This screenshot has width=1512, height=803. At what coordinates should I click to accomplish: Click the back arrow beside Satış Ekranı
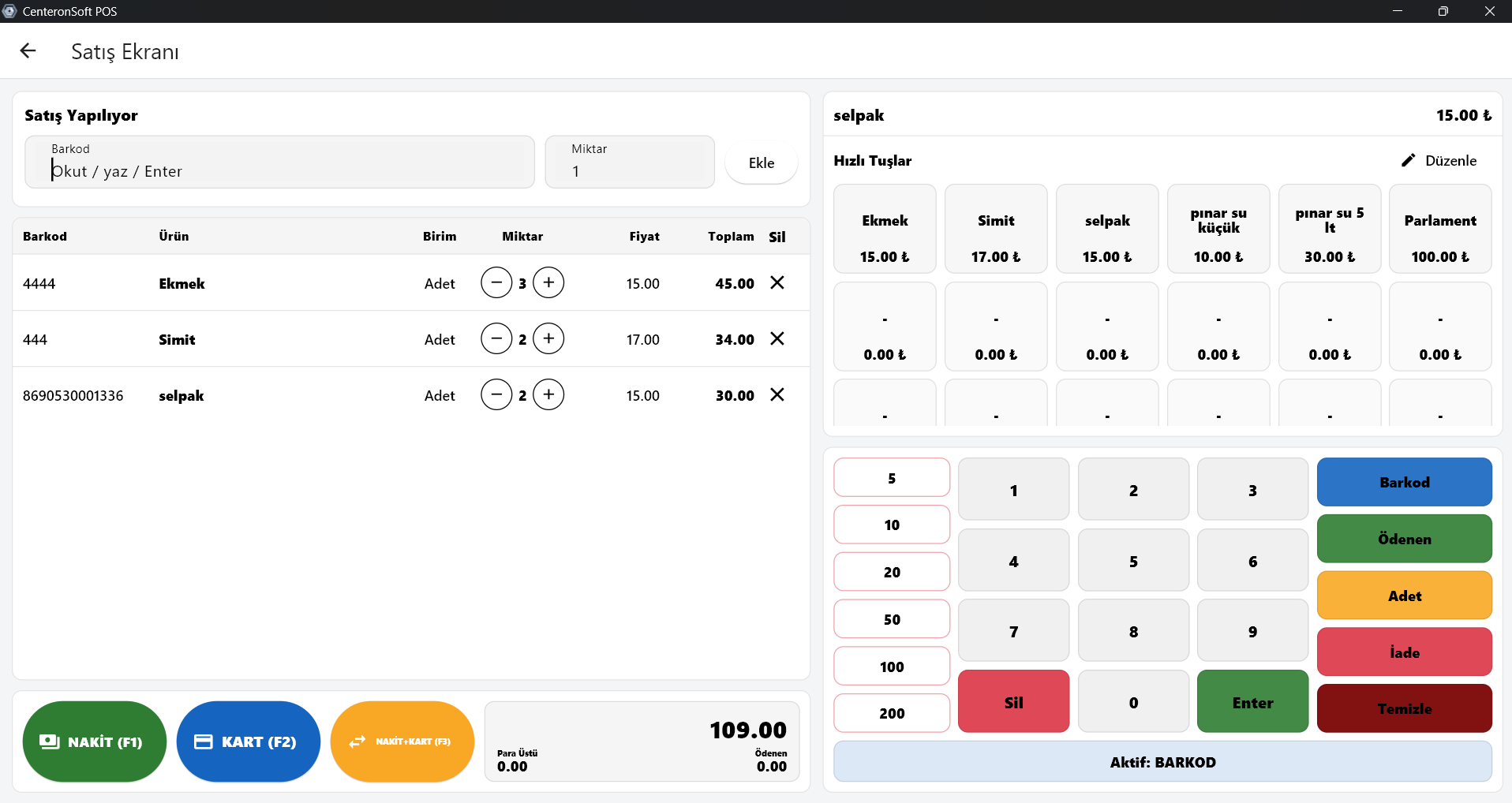28,51
